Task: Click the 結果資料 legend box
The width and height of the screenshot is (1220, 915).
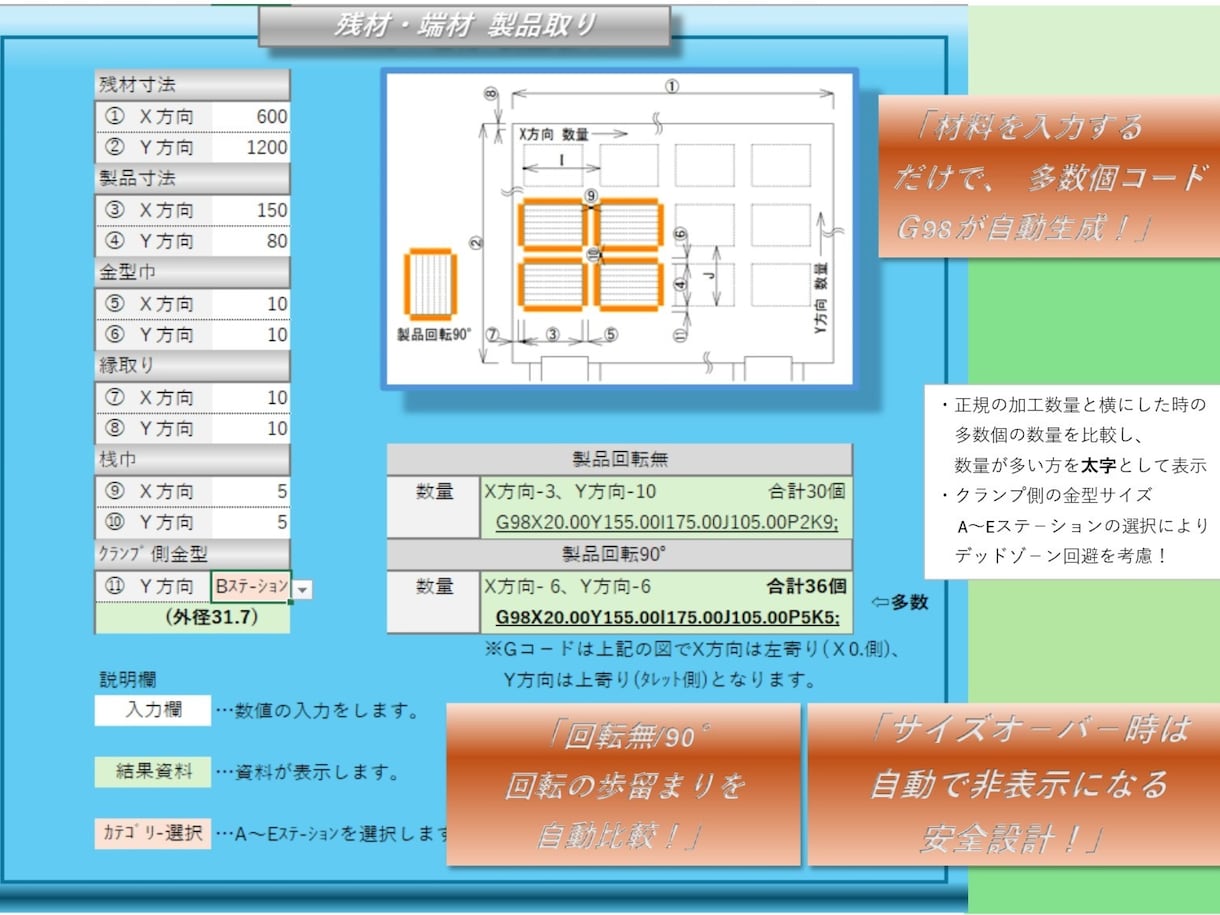Action: [x=153, y=772]
